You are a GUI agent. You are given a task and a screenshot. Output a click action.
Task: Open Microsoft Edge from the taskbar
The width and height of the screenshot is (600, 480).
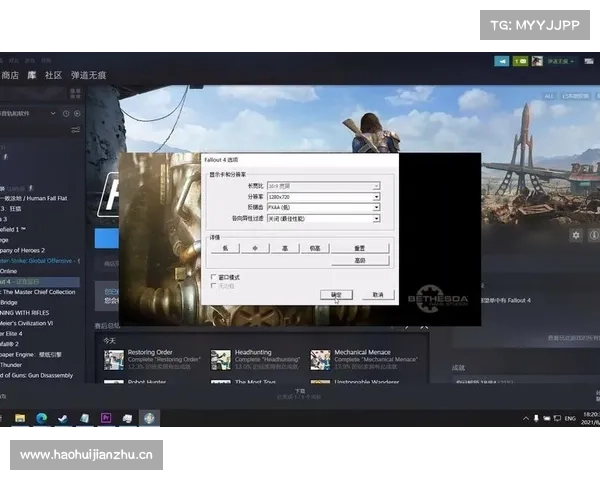point(41,418)
